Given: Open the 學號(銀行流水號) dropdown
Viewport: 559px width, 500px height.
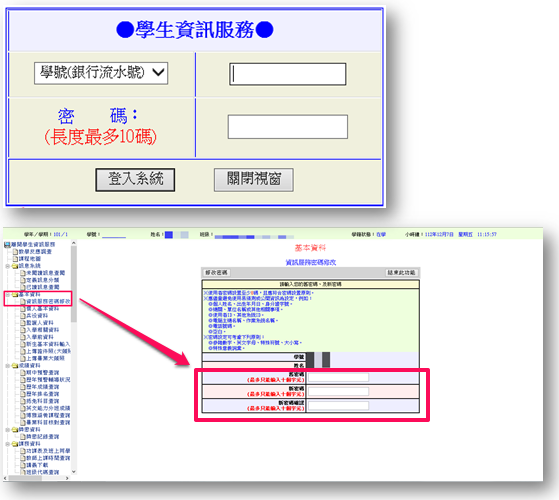Looking at the screenshot, I should tap(101, 73).
